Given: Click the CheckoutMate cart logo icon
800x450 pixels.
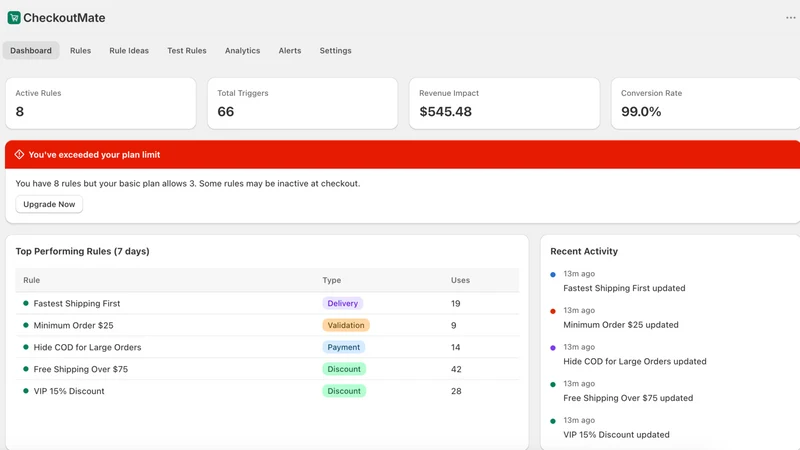Looking at the screenshot, I should 14,18.
